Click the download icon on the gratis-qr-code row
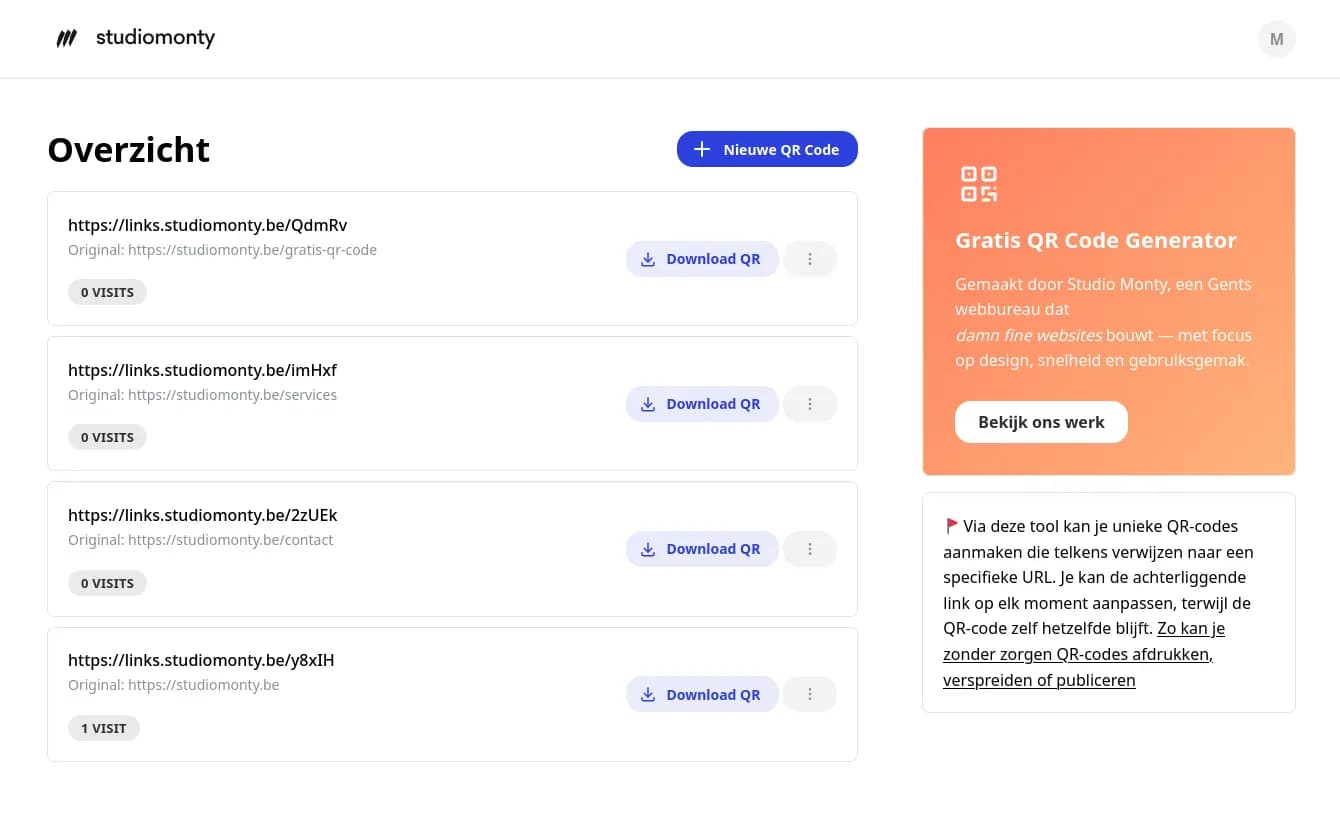 click(x=648, y=258)
